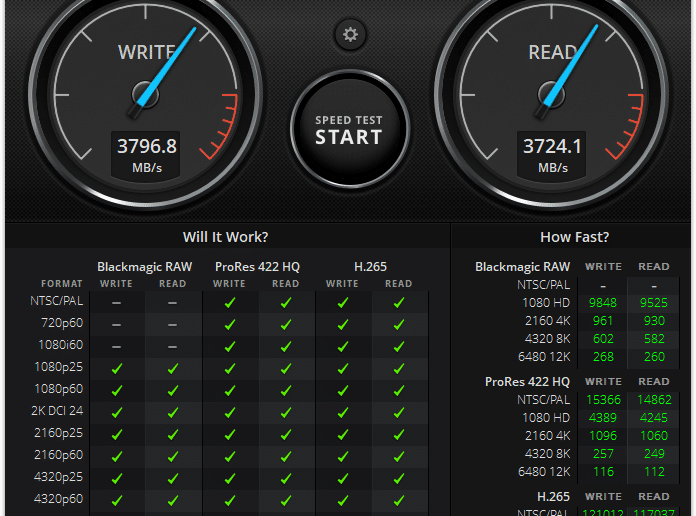Click the 1080i60 format row label

[x=61, y=345]
